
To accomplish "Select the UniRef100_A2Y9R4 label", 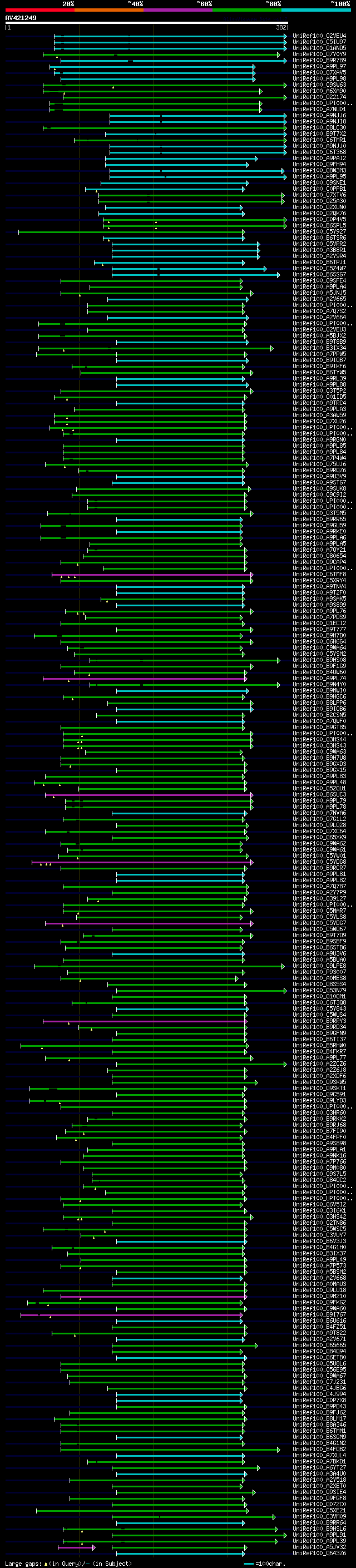I will 319,256.
